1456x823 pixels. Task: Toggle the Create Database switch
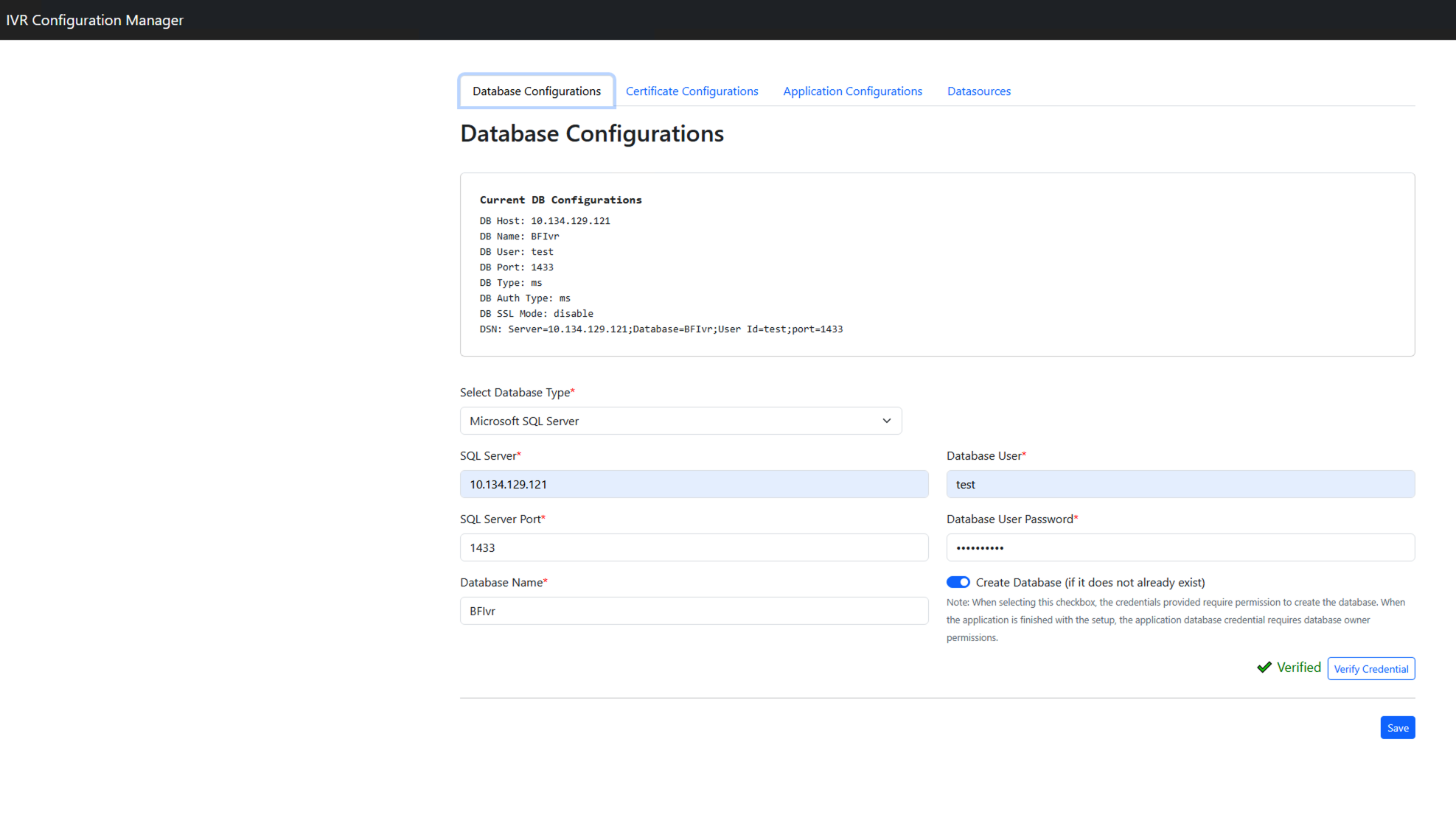pos(958,582)
